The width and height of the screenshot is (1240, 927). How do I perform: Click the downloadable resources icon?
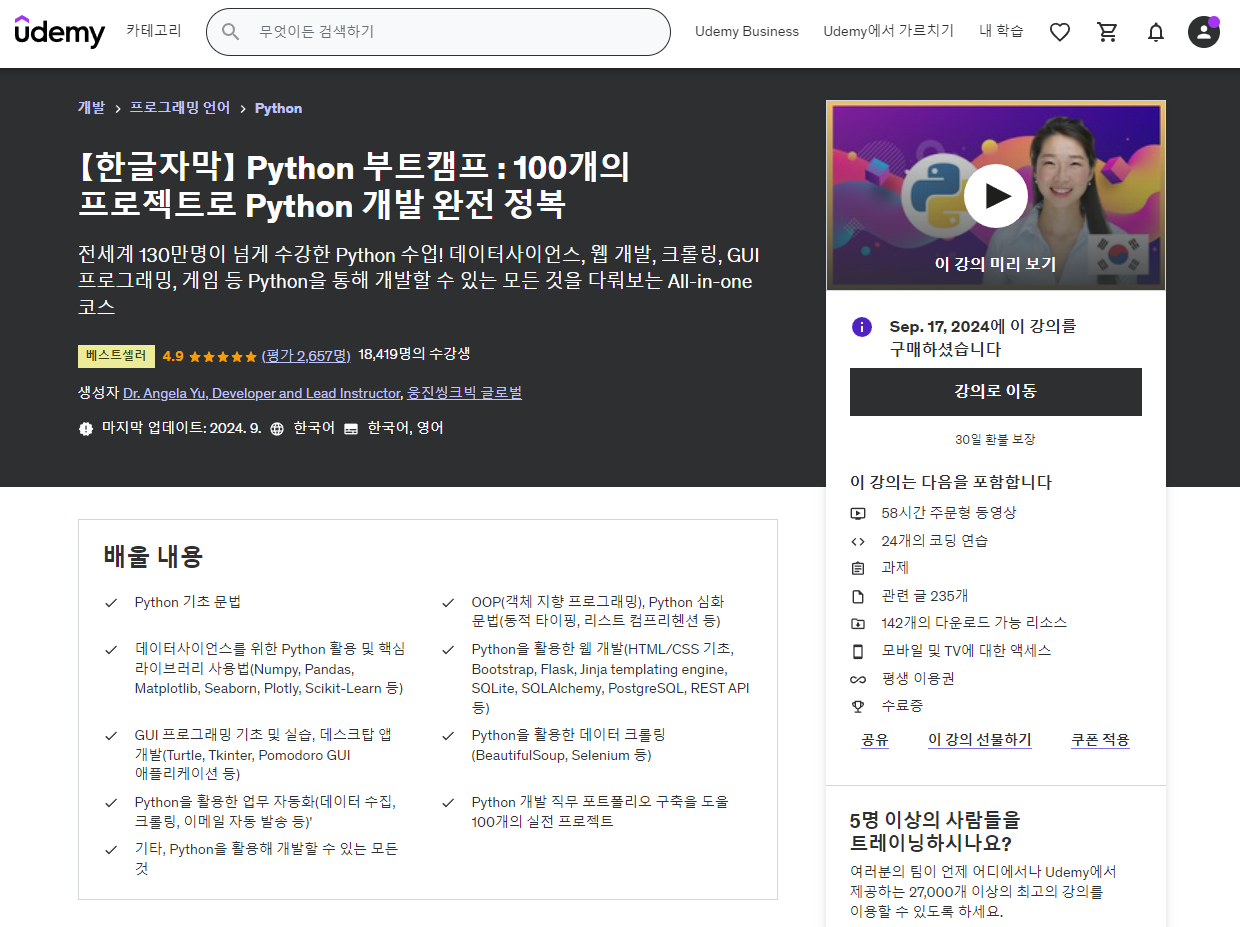(858, 623)
